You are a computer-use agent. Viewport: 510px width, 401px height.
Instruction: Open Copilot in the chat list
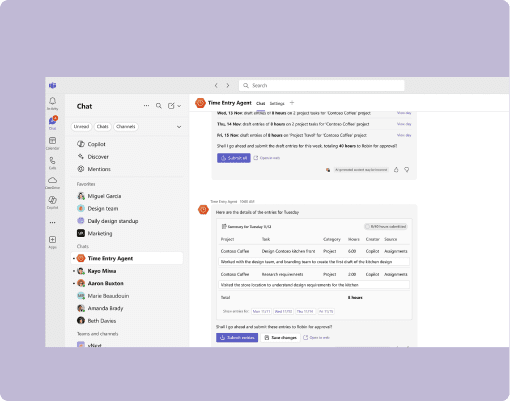(127, 144)
